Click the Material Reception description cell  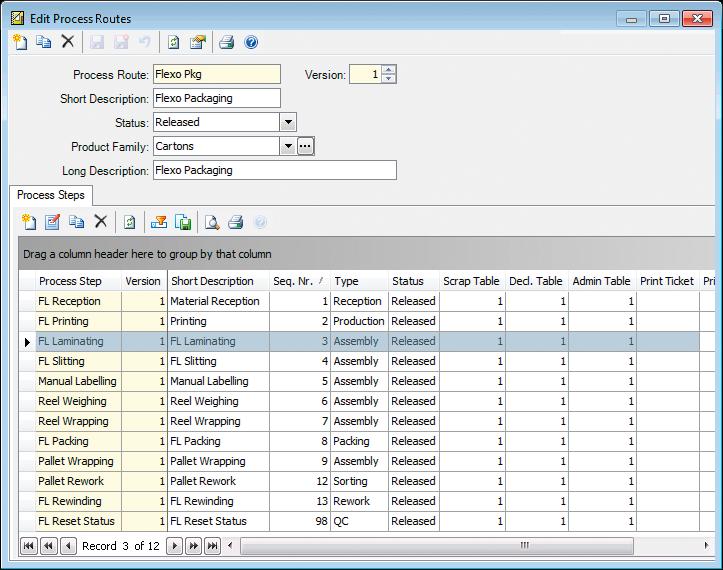[219, 301]
